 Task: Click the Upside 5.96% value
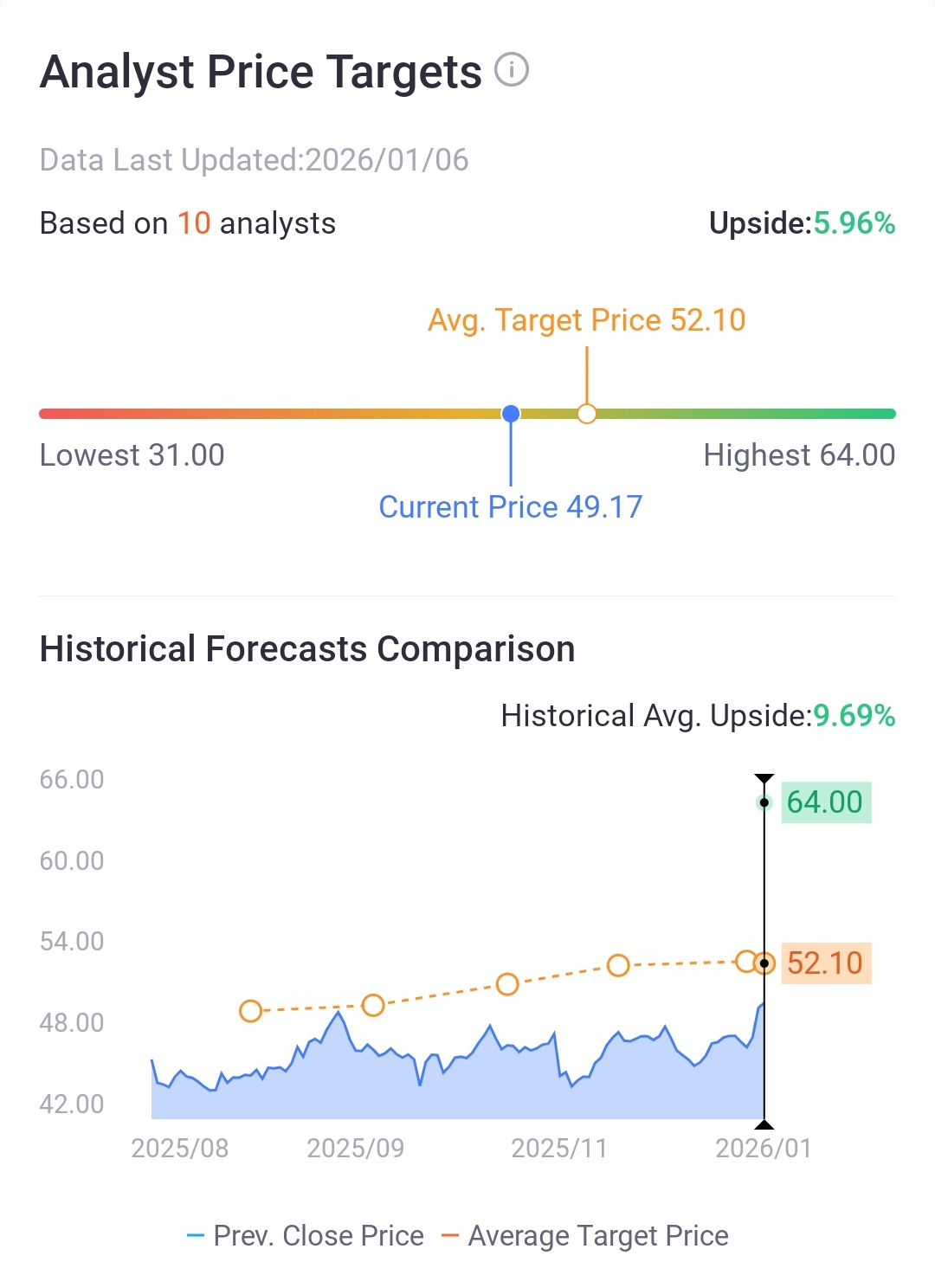[854, 223]
